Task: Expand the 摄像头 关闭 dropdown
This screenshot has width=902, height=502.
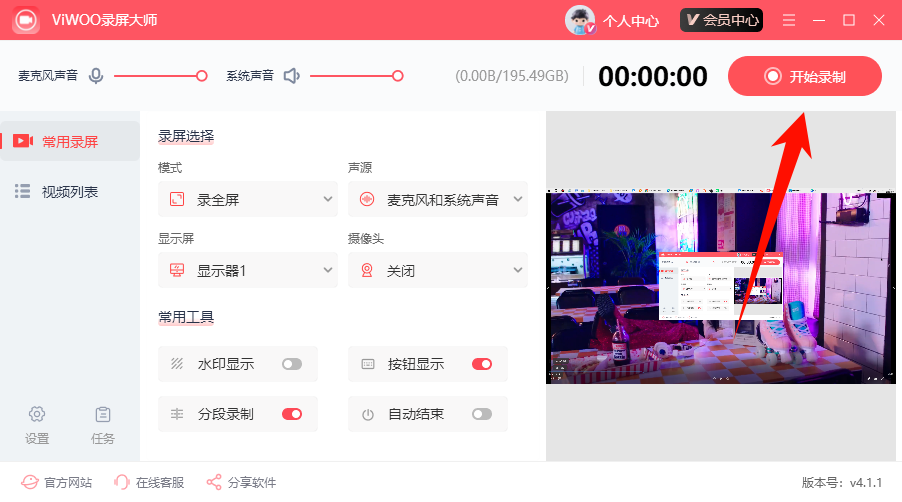Action: [438, 270]
